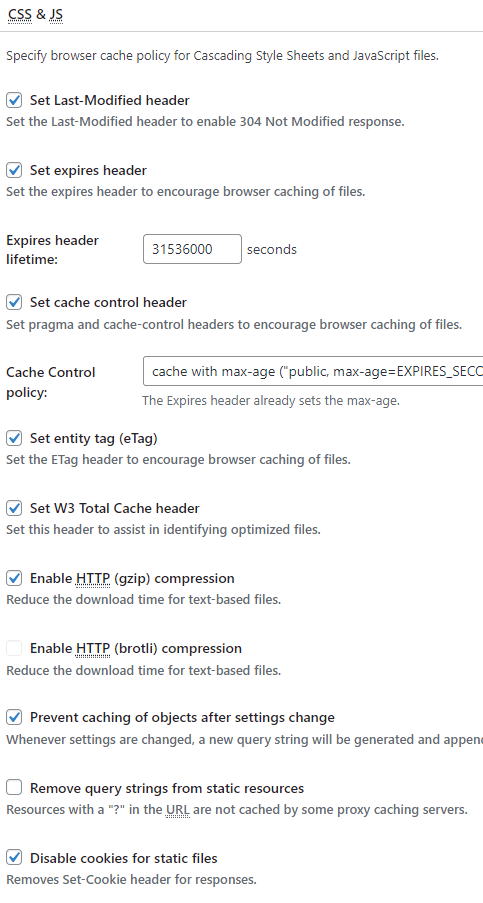Click the Set entity tag (eTag) label
Image resolution: width=483 pixels, height=903 pixels.
(93, 439)
